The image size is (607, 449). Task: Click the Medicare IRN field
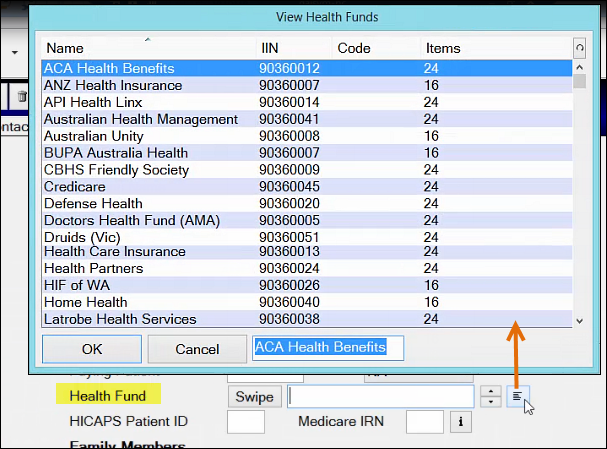point(425,422)
